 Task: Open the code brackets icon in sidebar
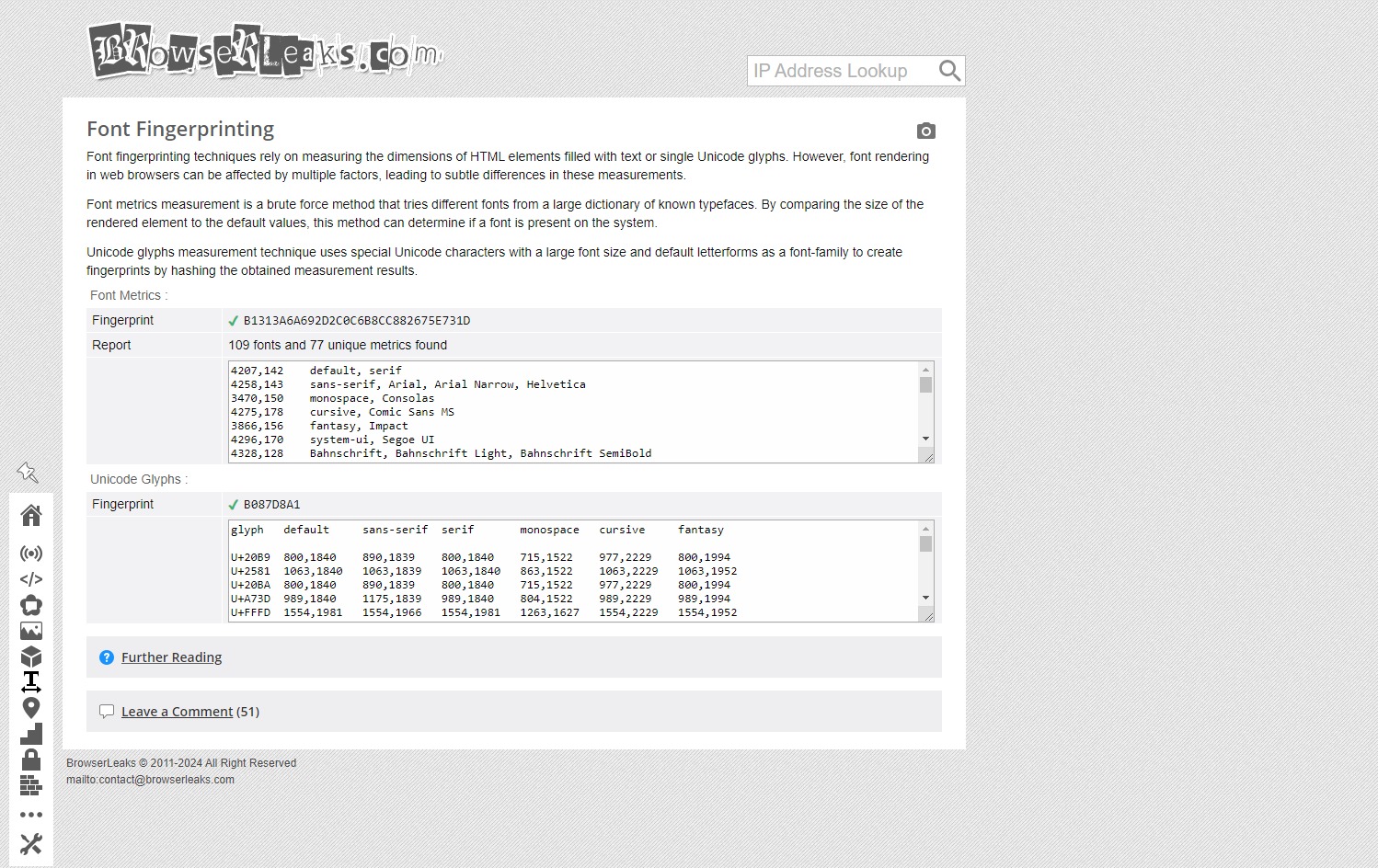pos(31,579)
